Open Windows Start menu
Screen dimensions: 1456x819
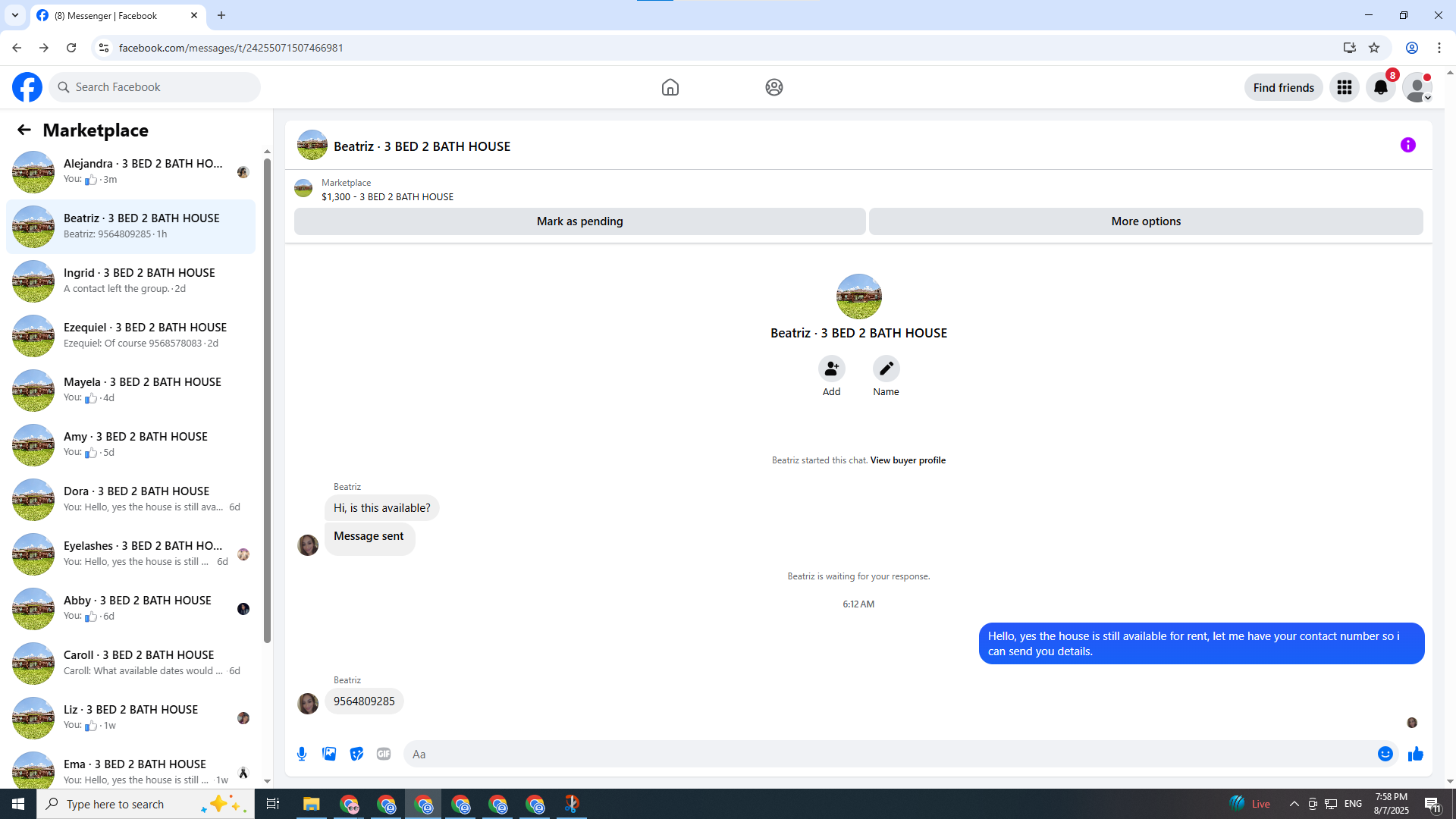pos(18,804)
